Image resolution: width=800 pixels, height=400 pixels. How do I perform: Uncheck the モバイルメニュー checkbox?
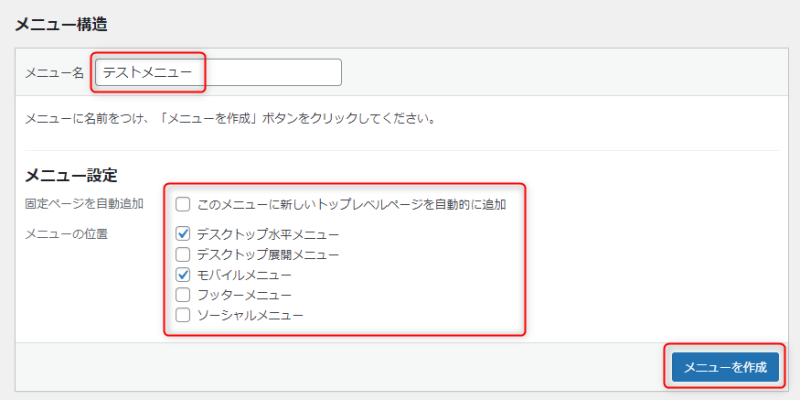pos(183,274)
